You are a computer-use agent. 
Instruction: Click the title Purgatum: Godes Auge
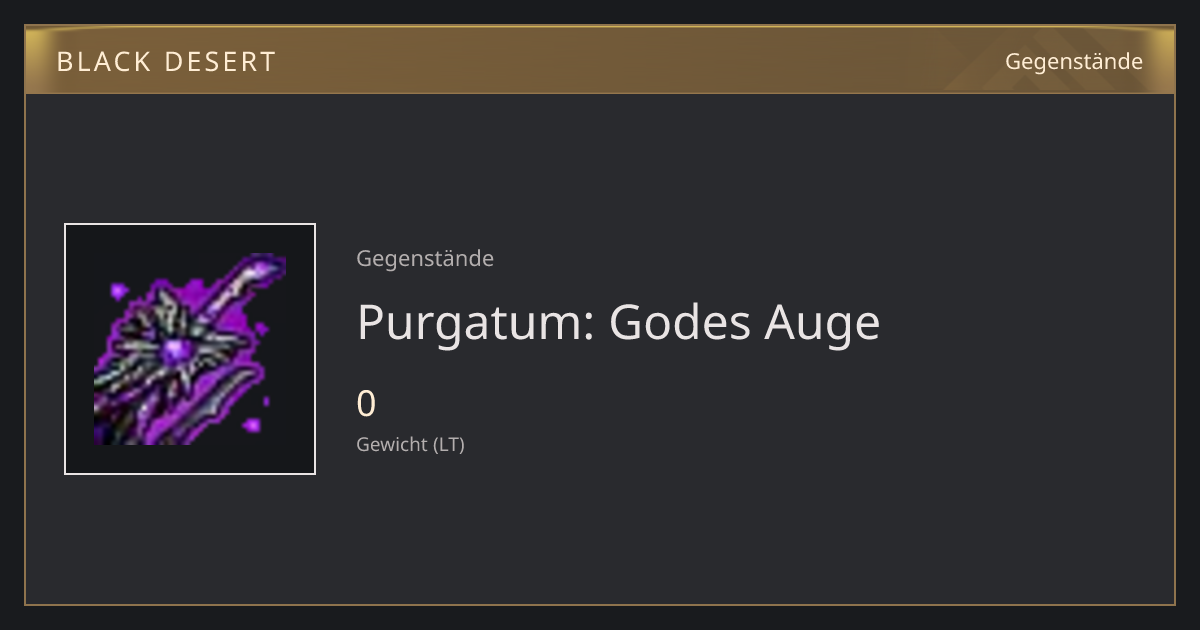tap(618, 323)
